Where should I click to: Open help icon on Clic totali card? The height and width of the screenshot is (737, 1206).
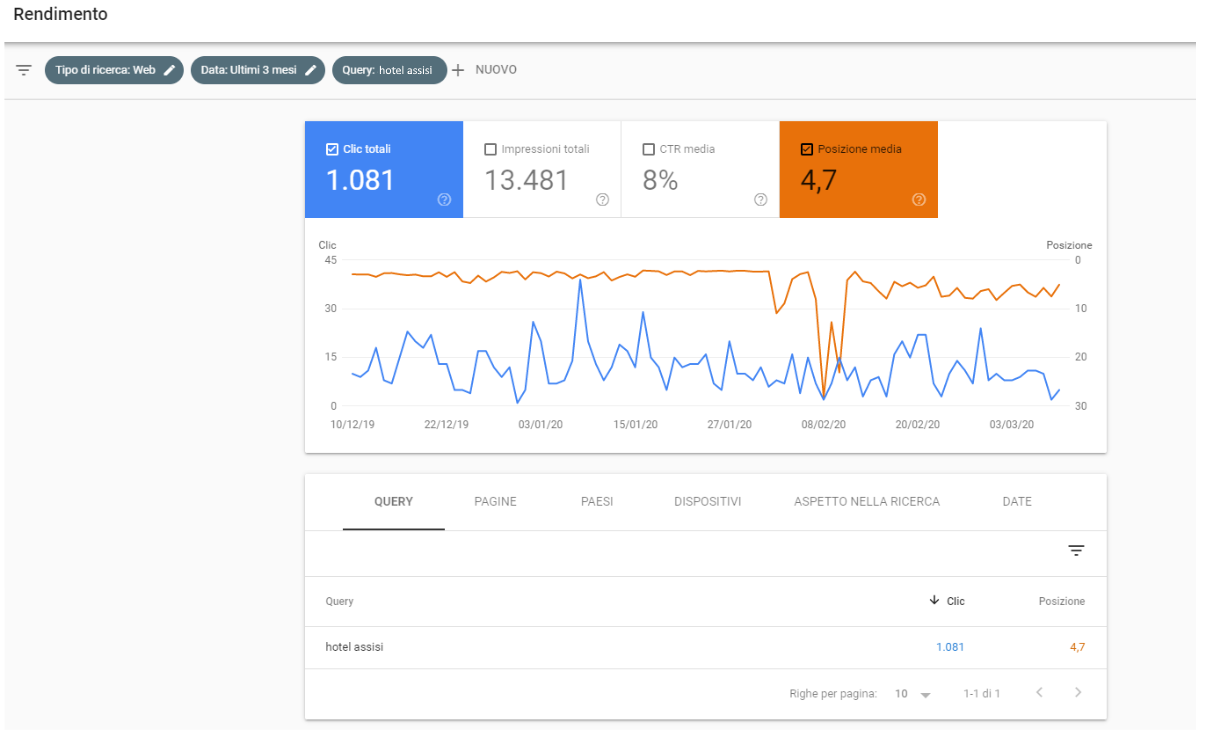tap(444, 200)
